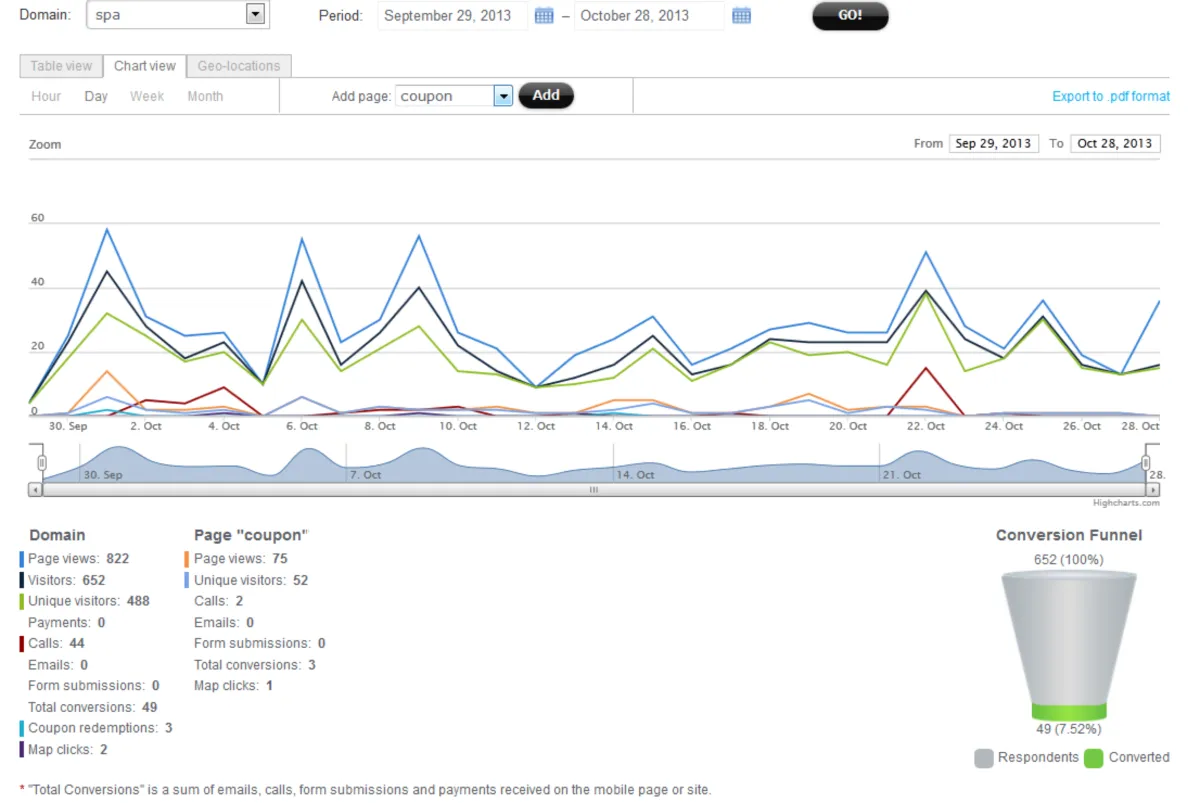Grab the left navigator range handle
The height and width of the screenshot is (803, 1200).
[x=42, y=463]
